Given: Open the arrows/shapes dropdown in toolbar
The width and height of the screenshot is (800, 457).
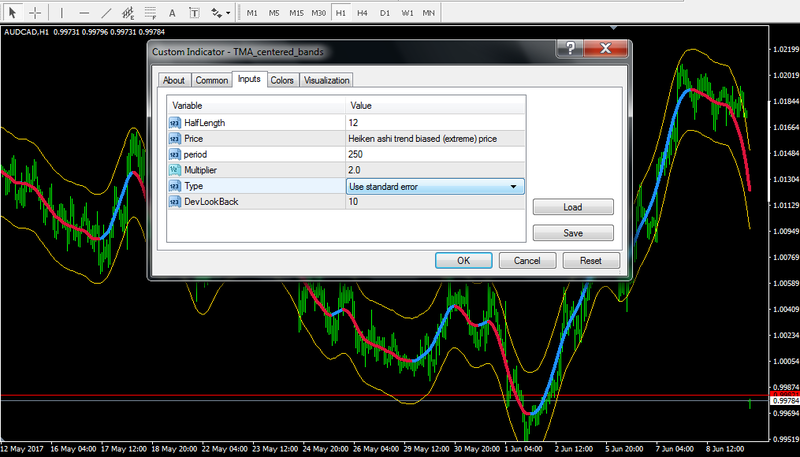Looking at the screenshot, I should tap(218, 13).
